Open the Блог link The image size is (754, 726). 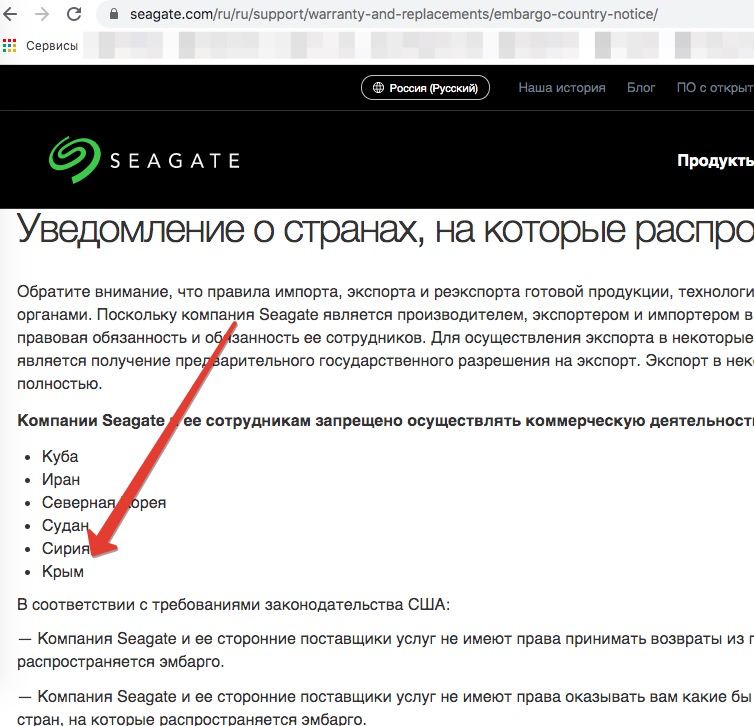point(641,88)
